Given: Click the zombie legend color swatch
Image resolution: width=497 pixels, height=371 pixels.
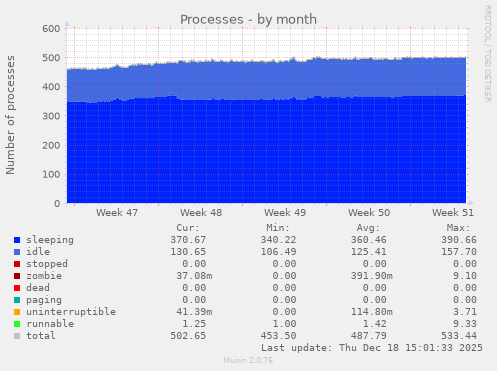Looking at the screenshot, I should tap(17, 276).
